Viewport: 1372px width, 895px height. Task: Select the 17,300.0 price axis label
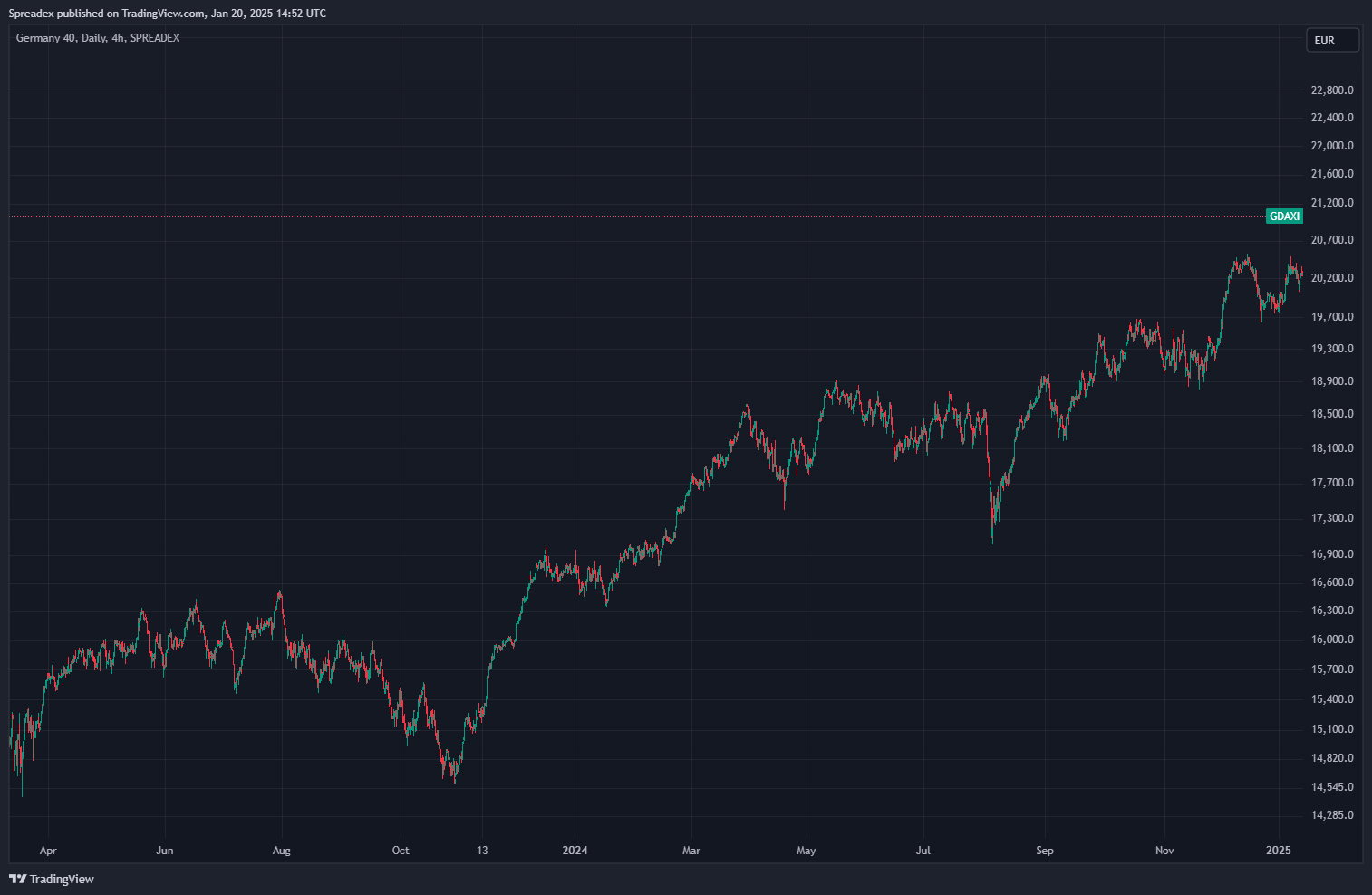(1332, 518)
